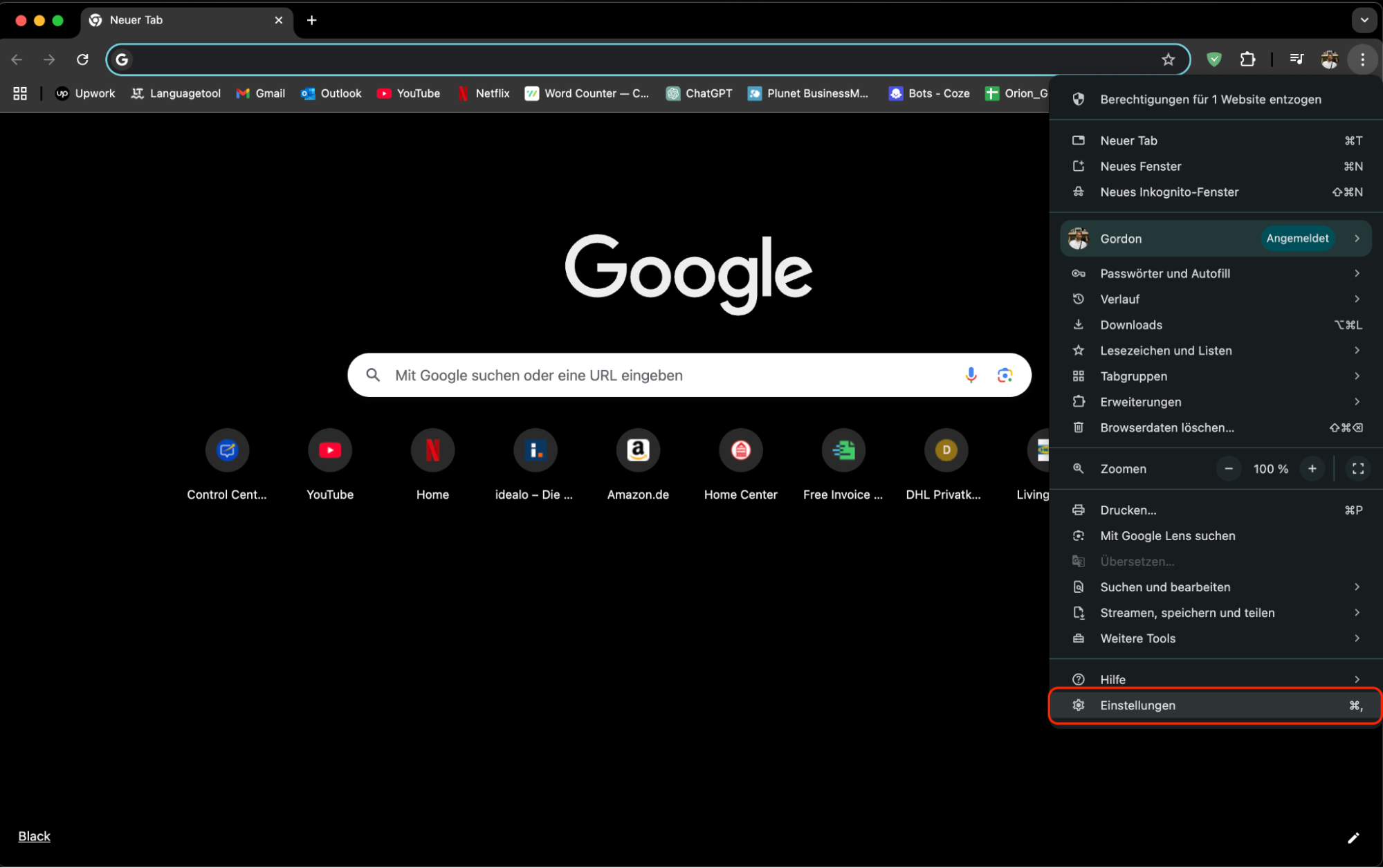Enter fullscreen with the Zoomen fullscreen icon

(1357, 468)
